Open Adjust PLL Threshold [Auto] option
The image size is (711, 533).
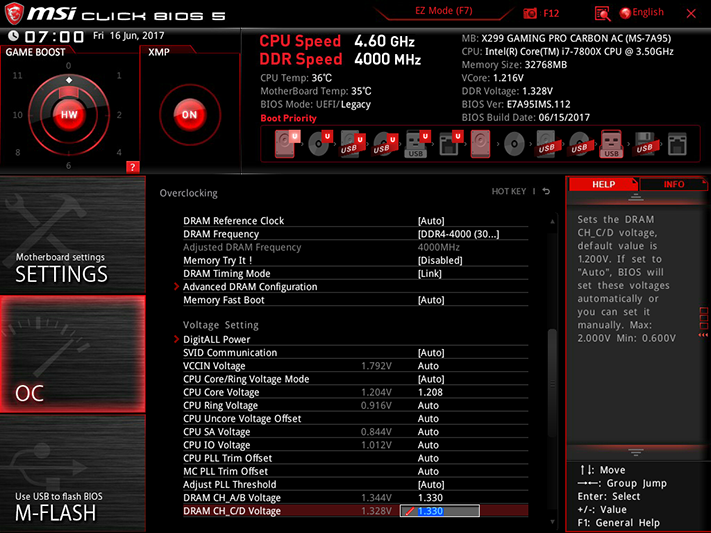(431, 484)
